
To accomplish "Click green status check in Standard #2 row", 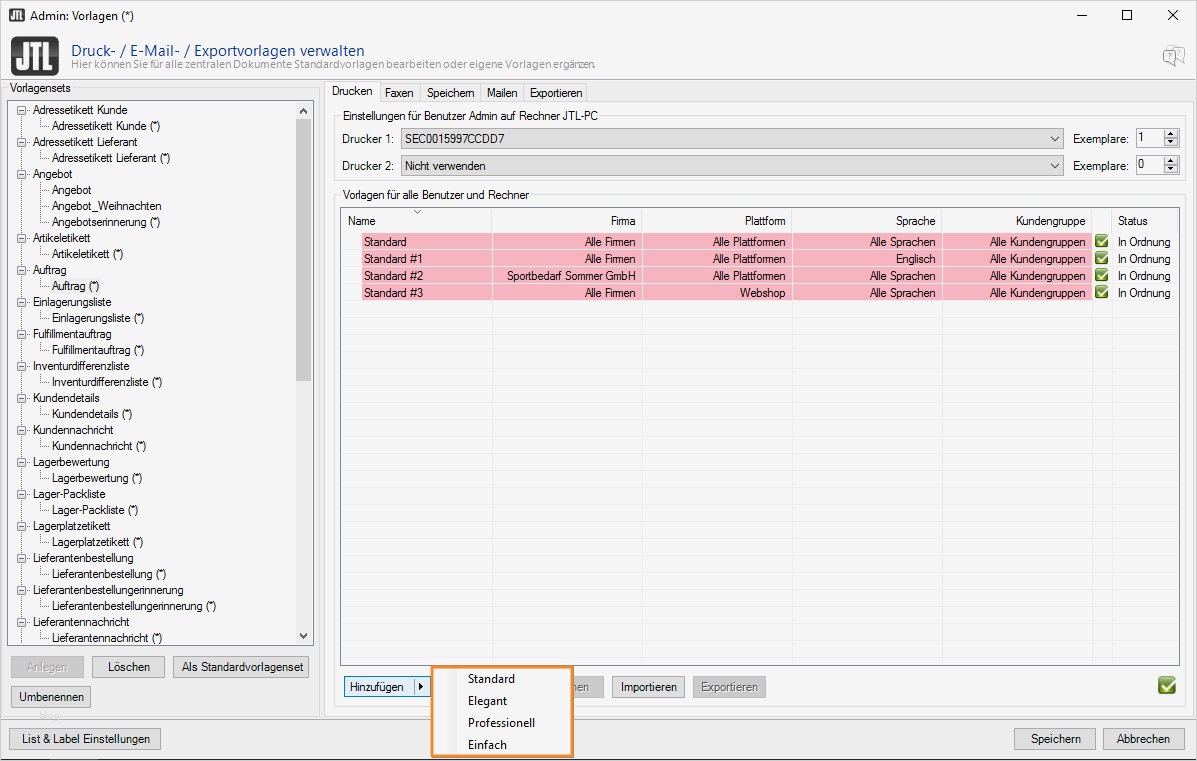I will [1102, 276].
